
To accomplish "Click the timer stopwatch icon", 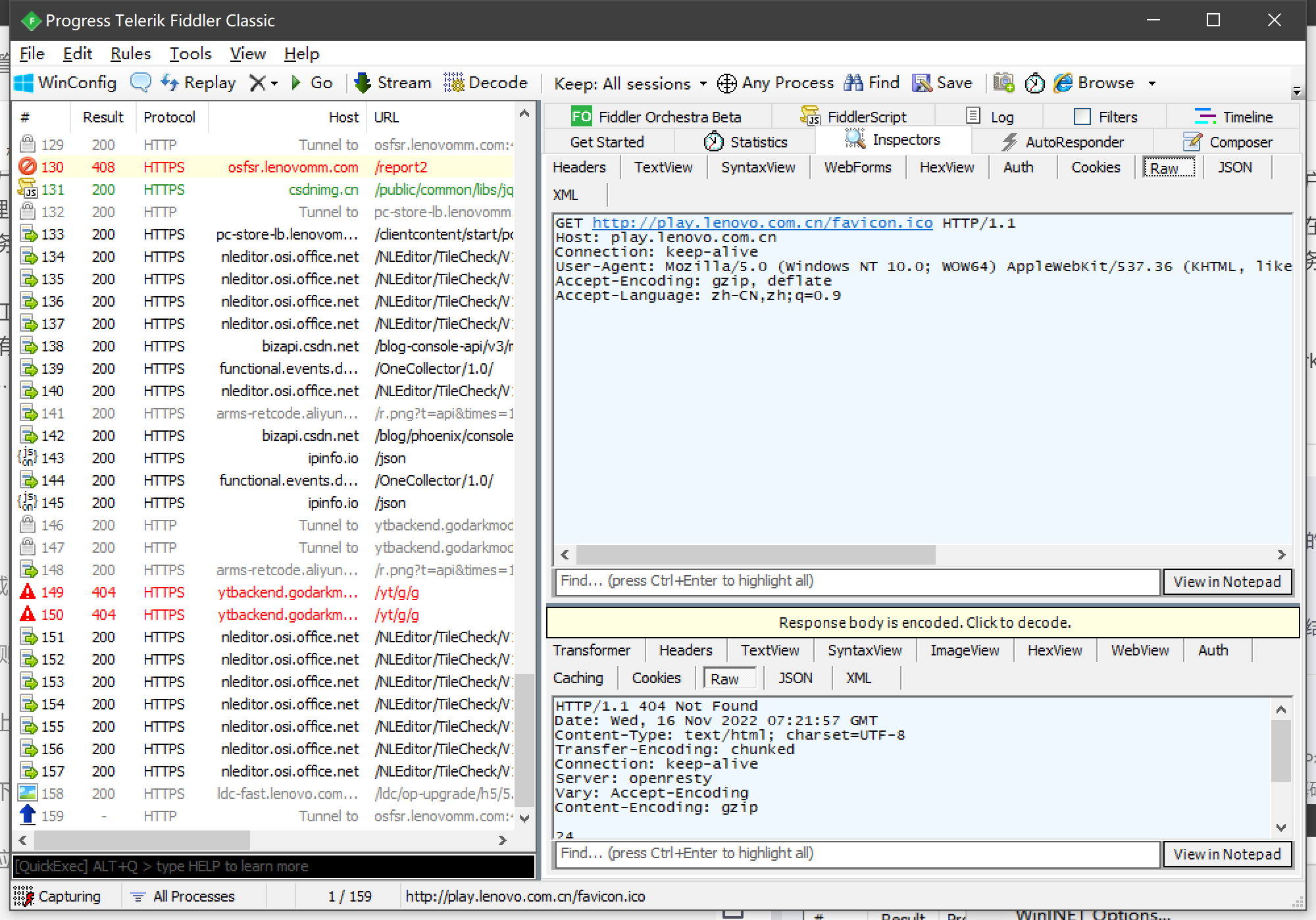I will pyautogui.click(x=1034, y=83).
